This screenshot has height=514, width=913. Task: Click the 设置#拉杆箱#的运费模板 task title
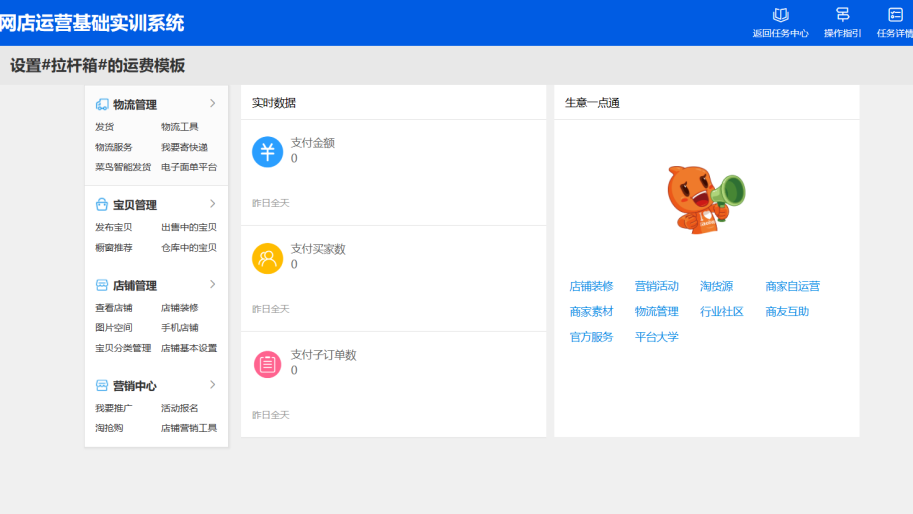[97, 65]
